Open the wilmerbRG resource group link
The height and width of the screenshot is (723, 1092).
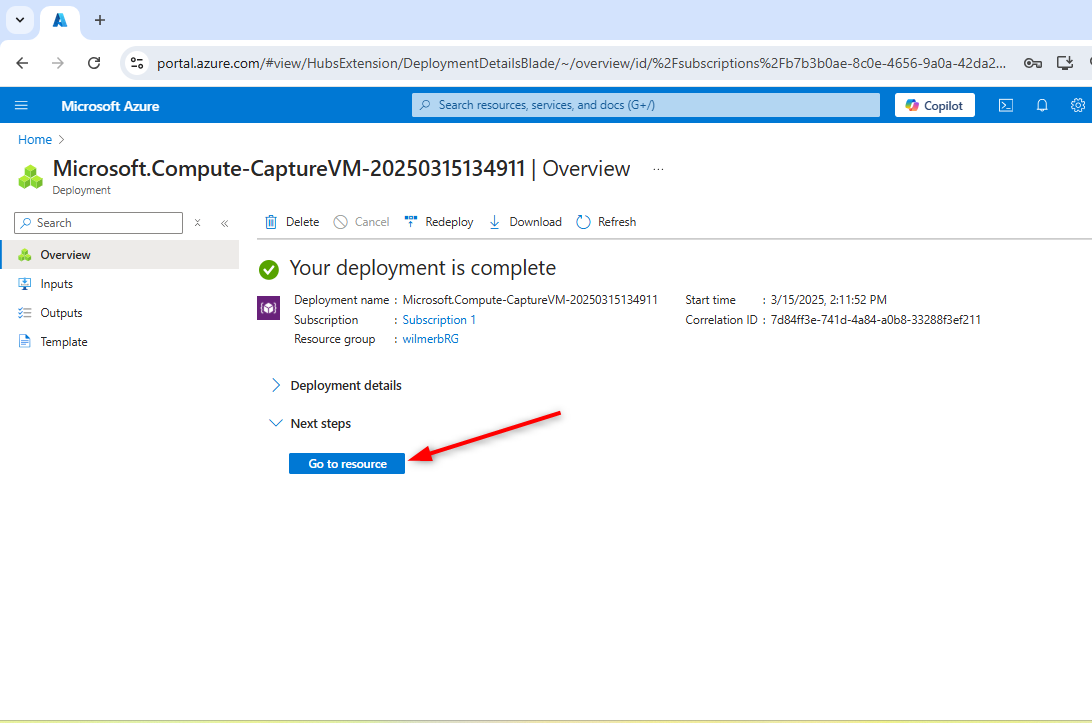pyautogui.click(x=430, y=339)
